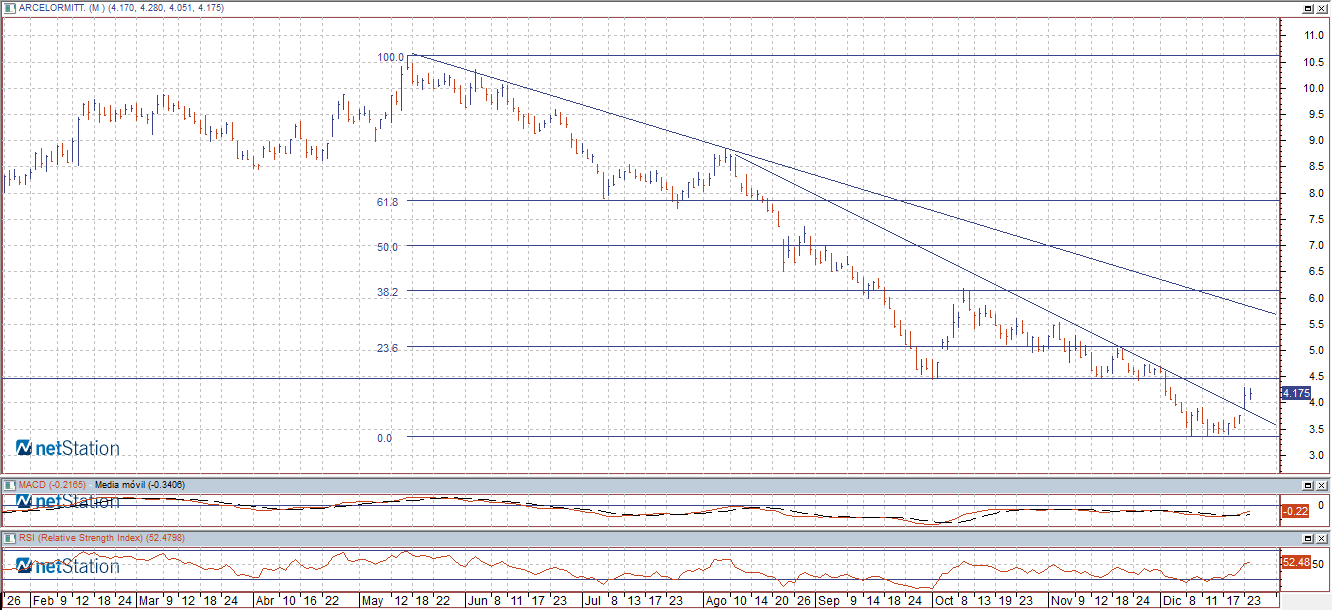The width and height of the screenshot is (1332, 610).
Task: Close the ARCELORMITT. price chart panel
Action: (1322, 7)
